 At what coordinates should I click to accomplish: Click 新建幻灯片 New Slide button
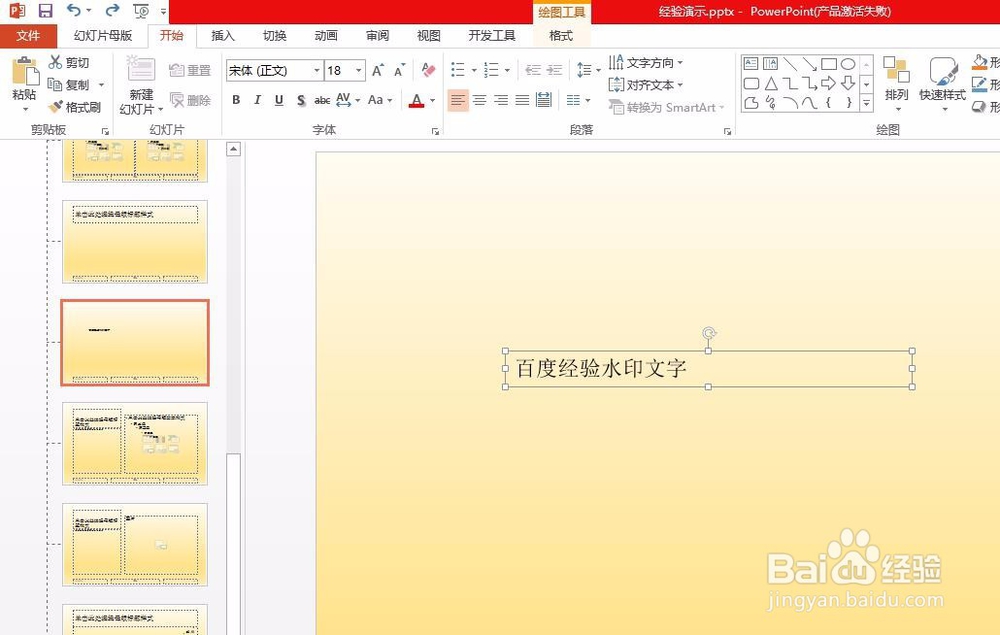141,85
